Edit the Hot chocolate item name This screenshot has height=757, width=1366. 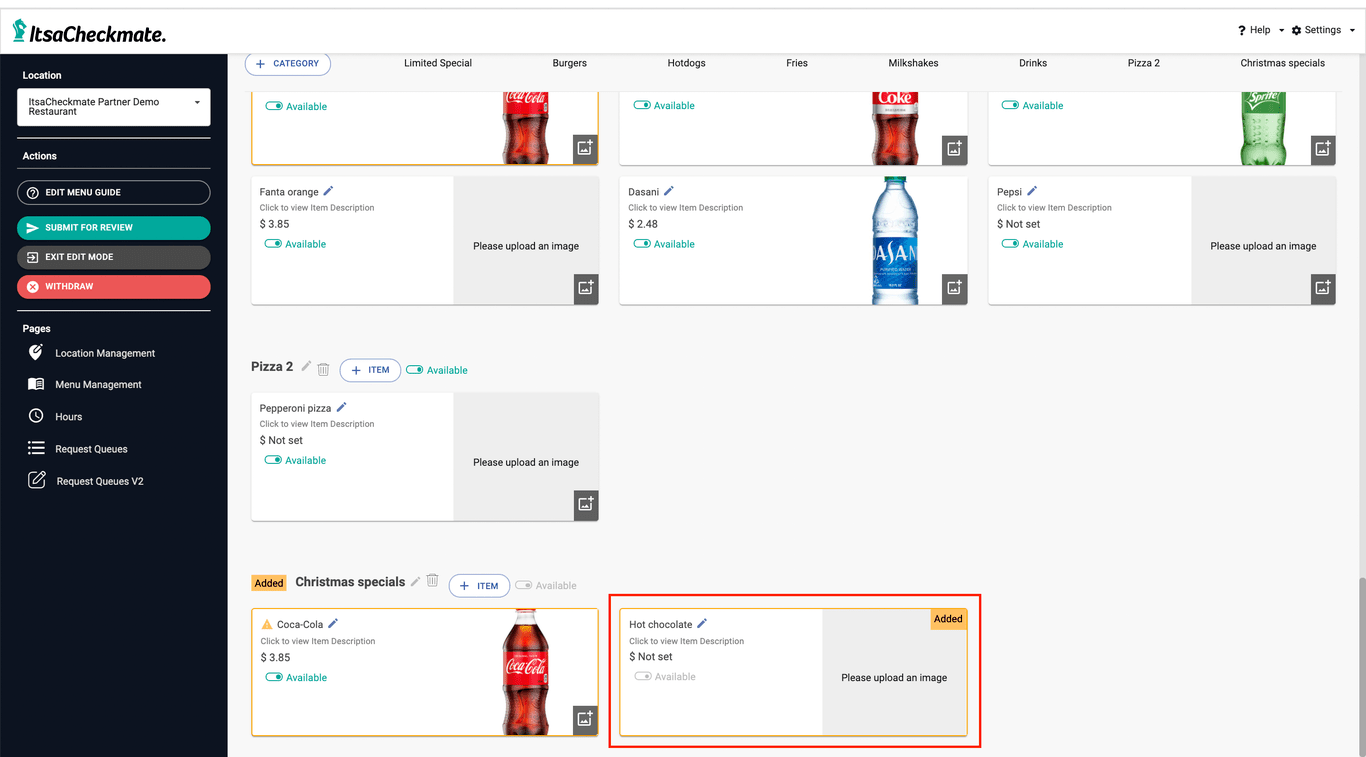click(x=702, y=624)
